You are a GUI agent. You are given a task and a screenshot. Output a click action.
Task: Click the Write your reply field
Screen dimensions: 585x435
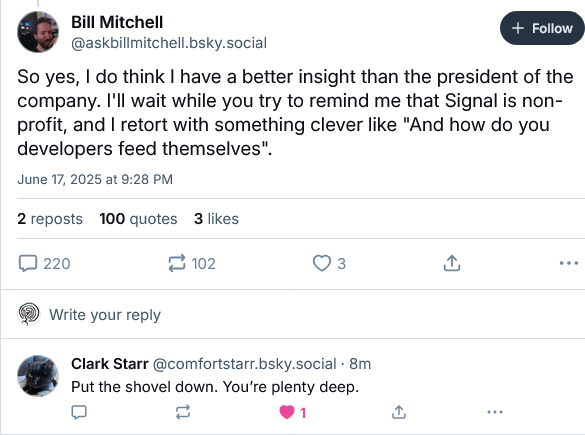tap(292, 314)
